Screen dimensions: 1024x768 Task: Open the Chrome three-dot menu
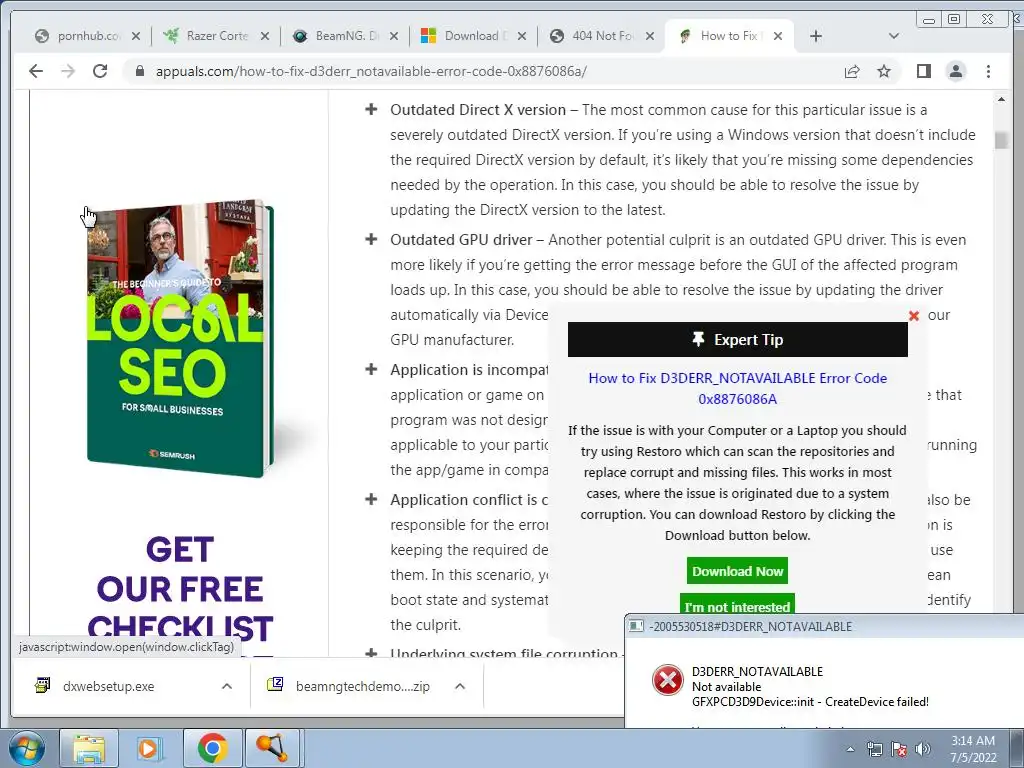pos(988,71)
